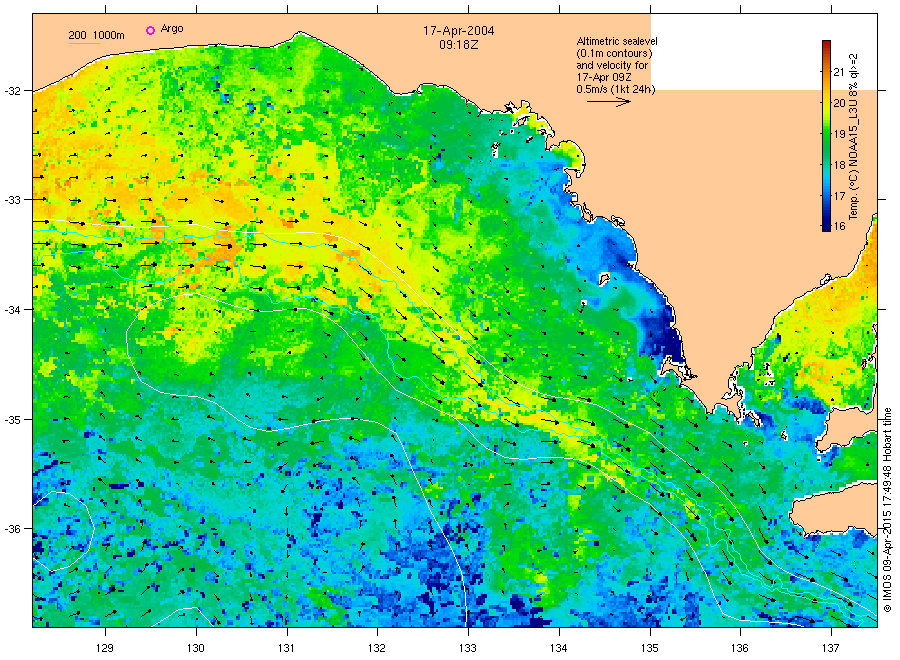Click the -36 latitude axis label
Image resolution: width=900 pixels, height=660 pixels.
coord(12,529)
